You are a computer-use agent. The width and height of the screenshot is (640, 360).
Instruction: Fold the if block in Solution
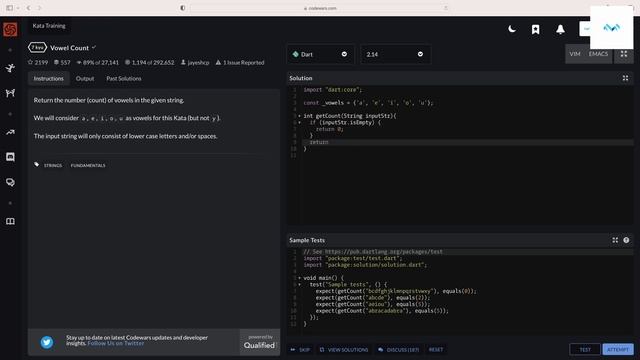click(x=299, y=122)
